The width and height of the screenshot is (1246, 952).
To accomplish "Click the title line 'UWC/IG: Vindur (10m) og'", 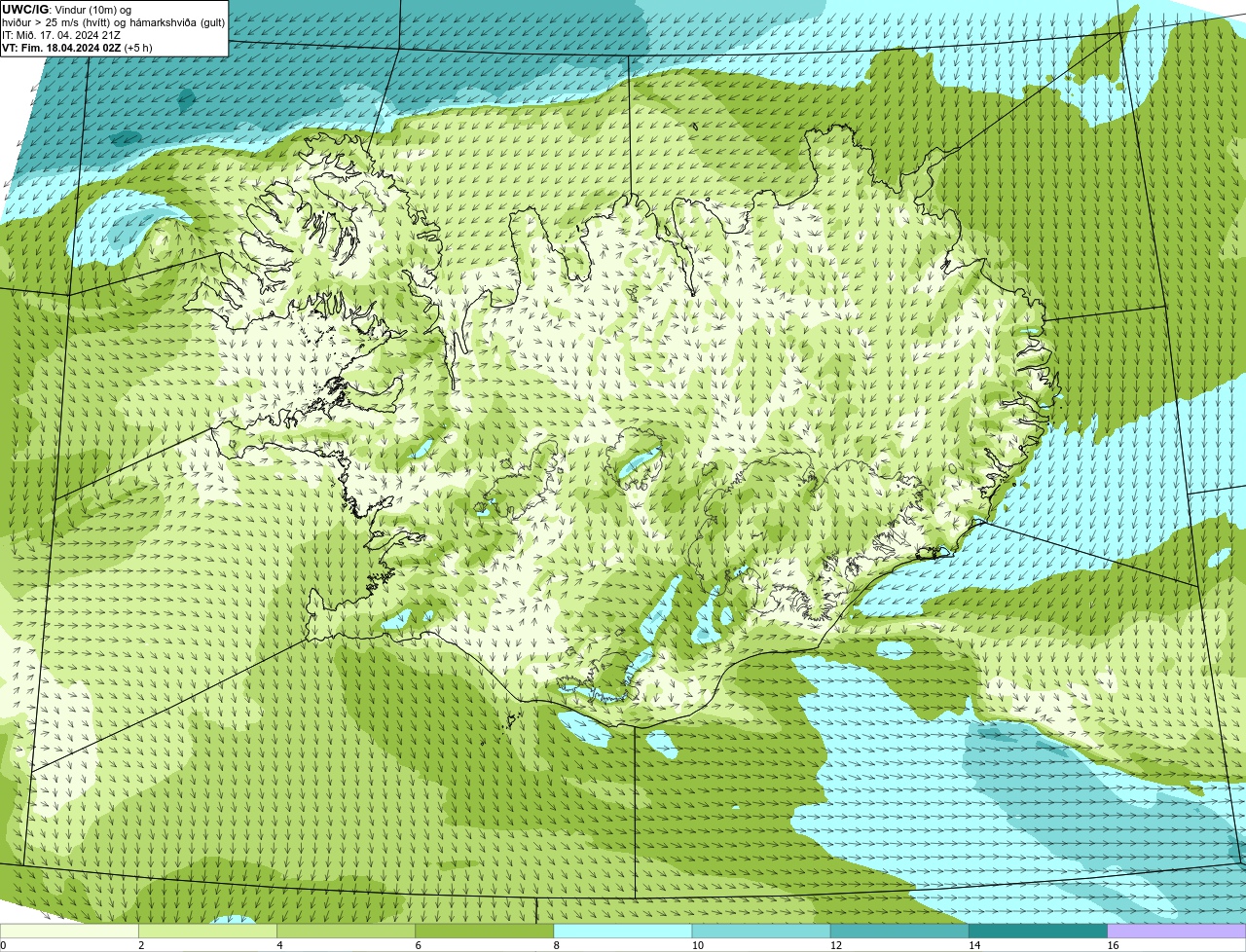I will click(67, 10).
